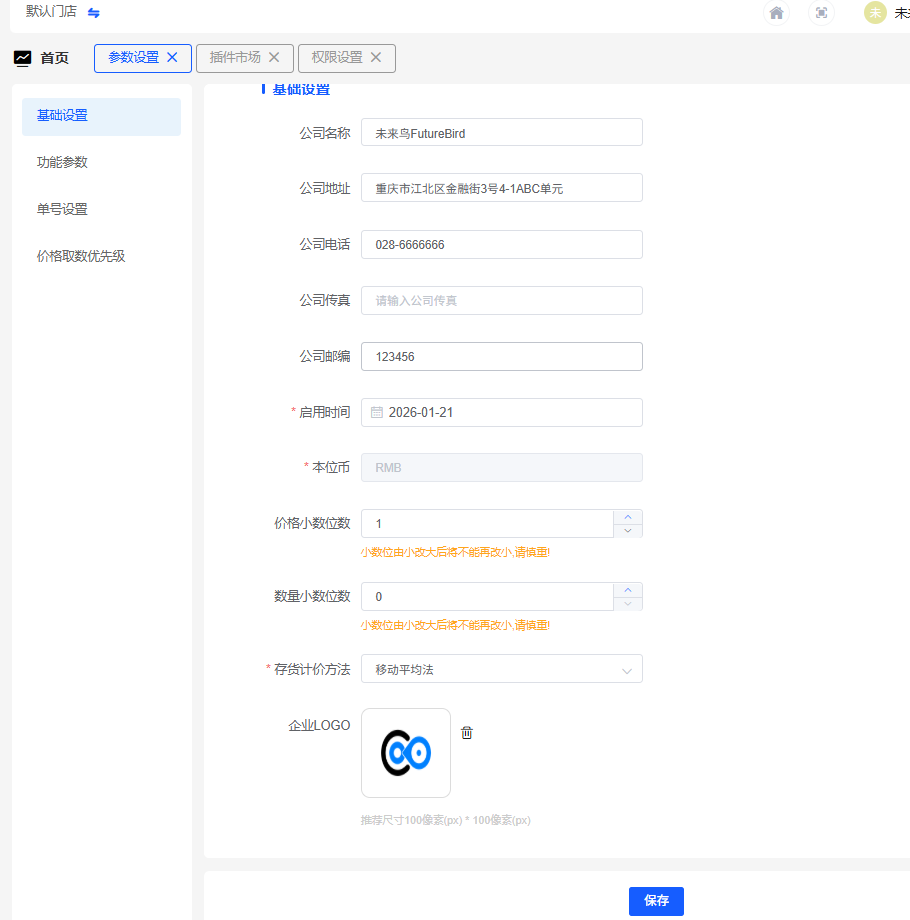Expand the 存货计价方法 dropdown
The height and width of the screenshot is (920, 910).
coord(627,670)
